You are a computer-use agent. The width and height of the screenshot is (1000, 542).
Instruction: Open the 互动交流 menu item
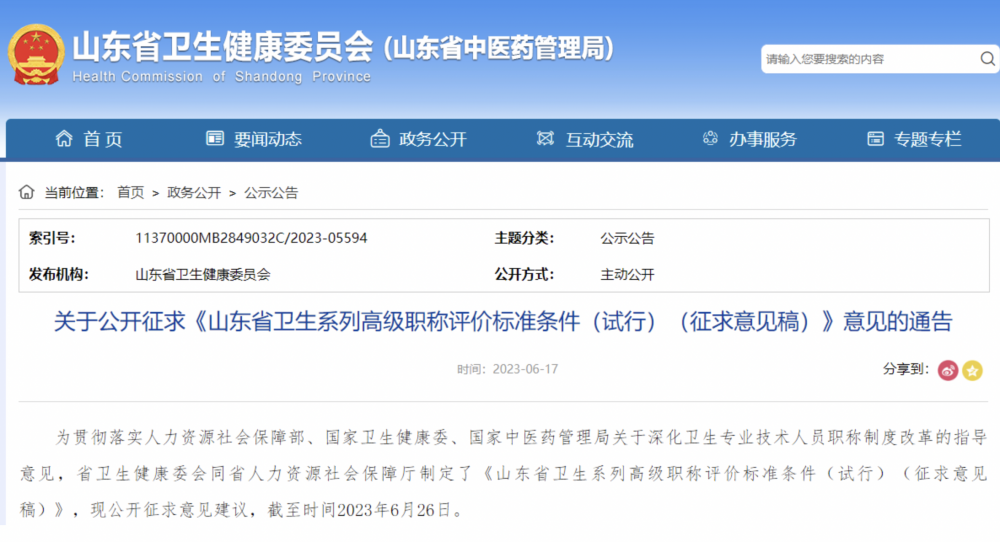point(599,139)
